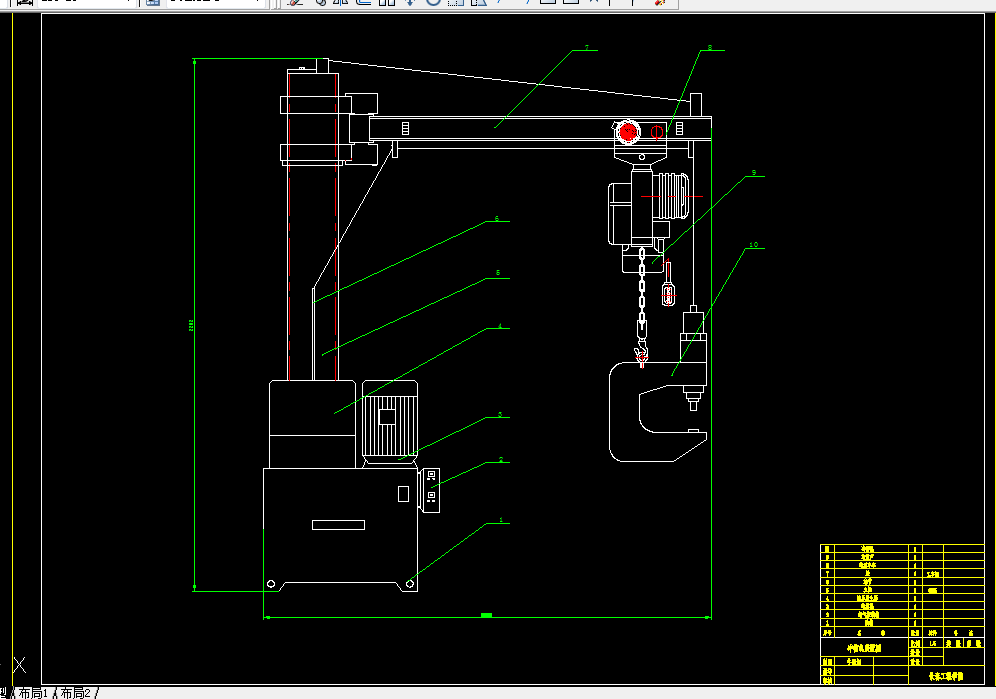
Task: Switch to the 布局2 layout tab
Action: [x=76, y=693]
